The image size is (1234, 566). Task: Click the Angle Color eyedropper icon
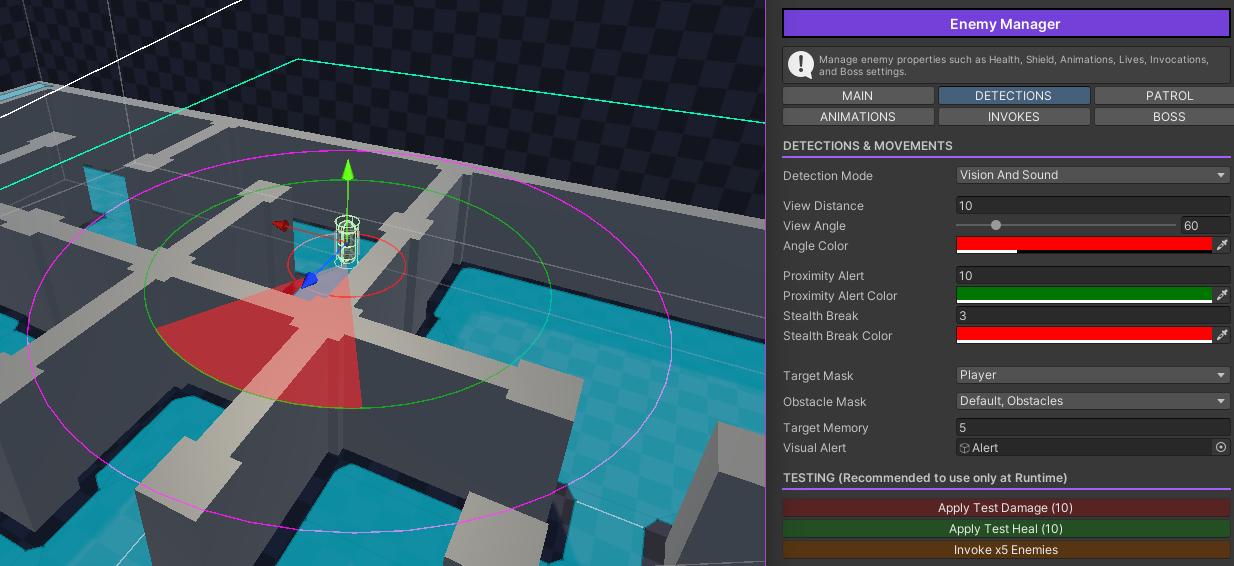click(1221, 245)
